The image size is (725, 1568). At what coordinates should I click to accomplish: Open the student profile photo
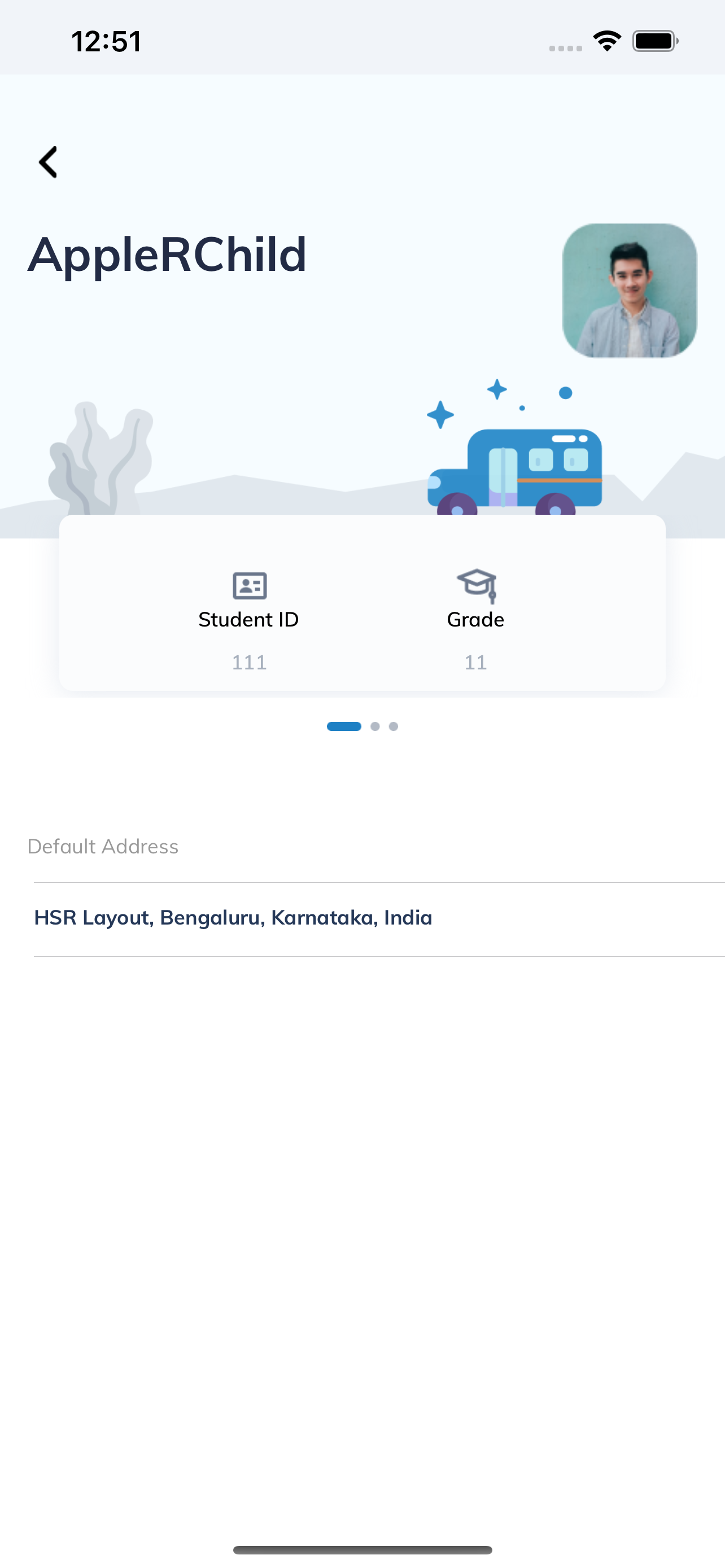point(630,290)
